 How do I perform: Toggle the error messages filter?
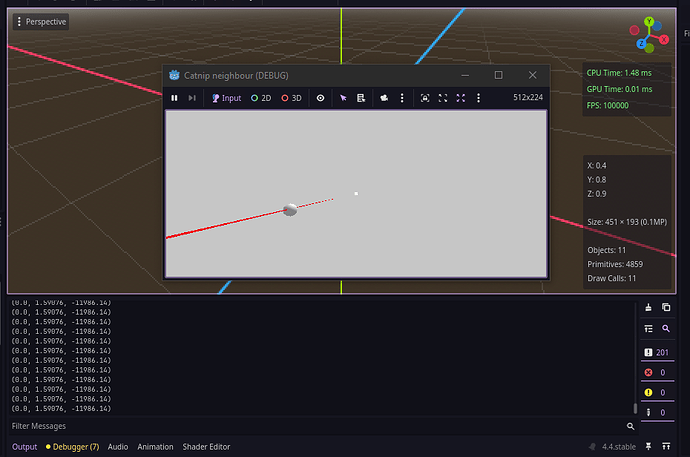click(x=657, y=372)
